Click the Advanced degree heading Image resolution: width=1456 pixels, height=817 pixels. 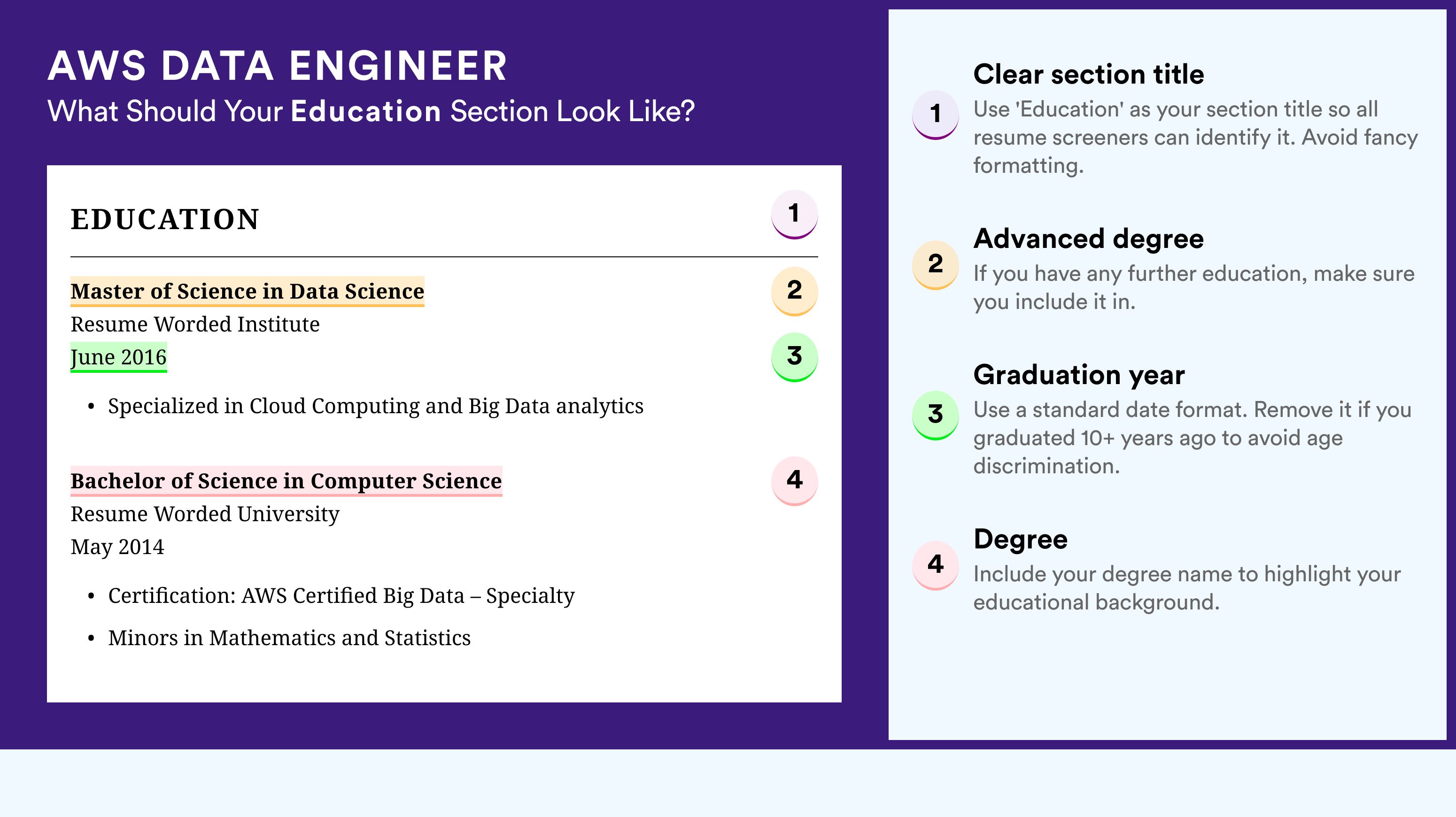[x=1089, y=239]
